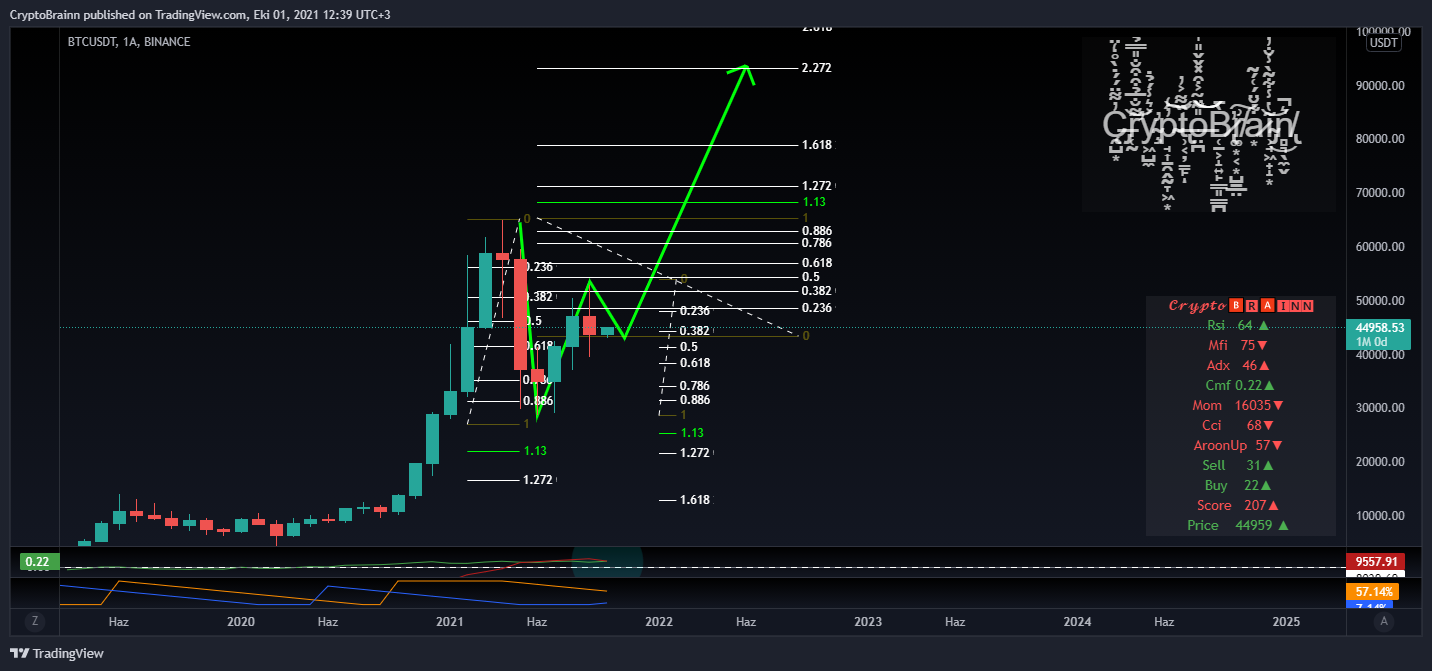Select the BTCUSDT, 1A, BINANCE symbol title
This screenshot has height=671, width=1432.
tap(127, 42)
